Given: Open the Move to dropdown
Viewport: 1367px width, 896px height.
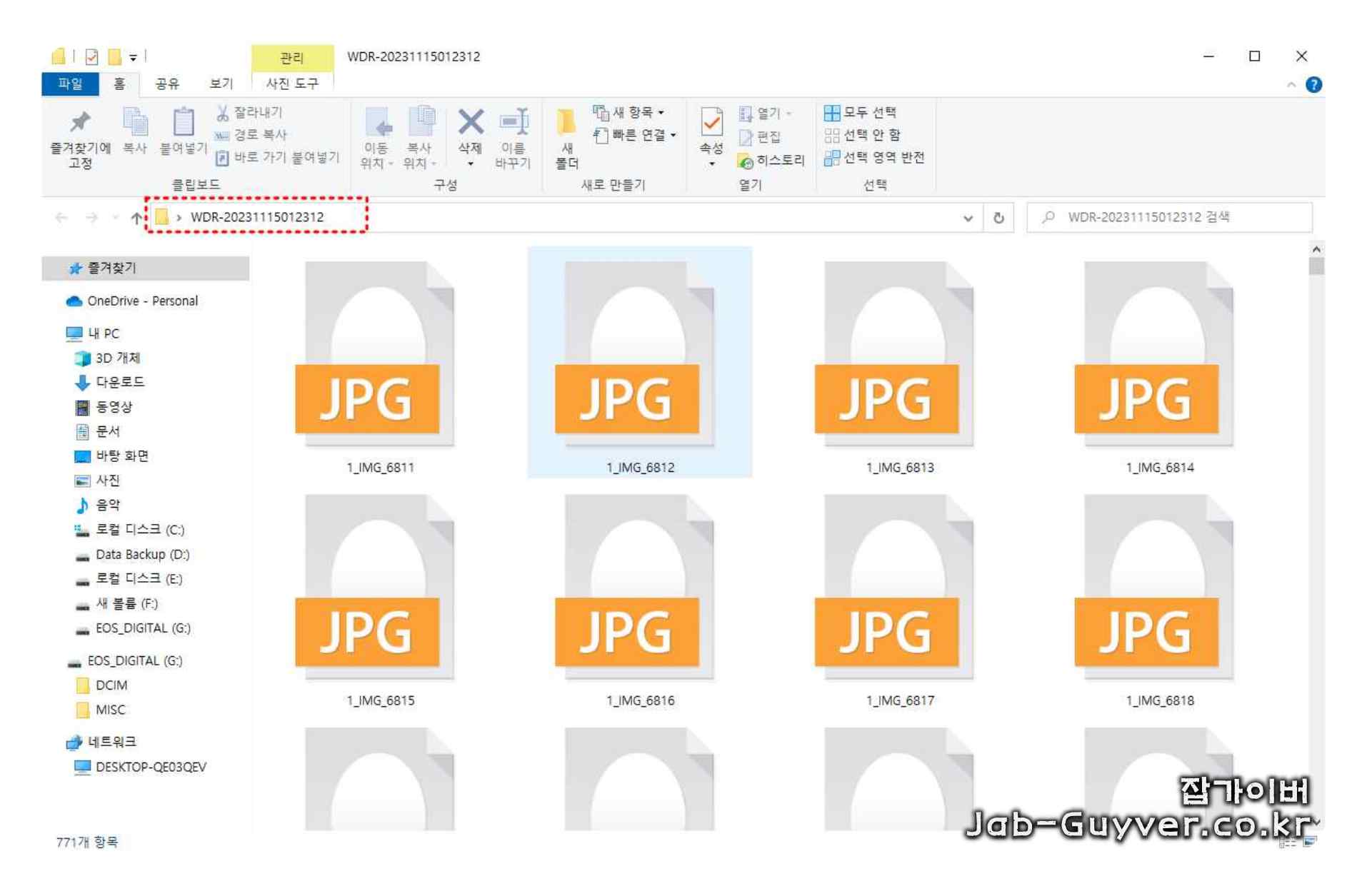Looking at the screenshot, I should click(x=376, y=139).
